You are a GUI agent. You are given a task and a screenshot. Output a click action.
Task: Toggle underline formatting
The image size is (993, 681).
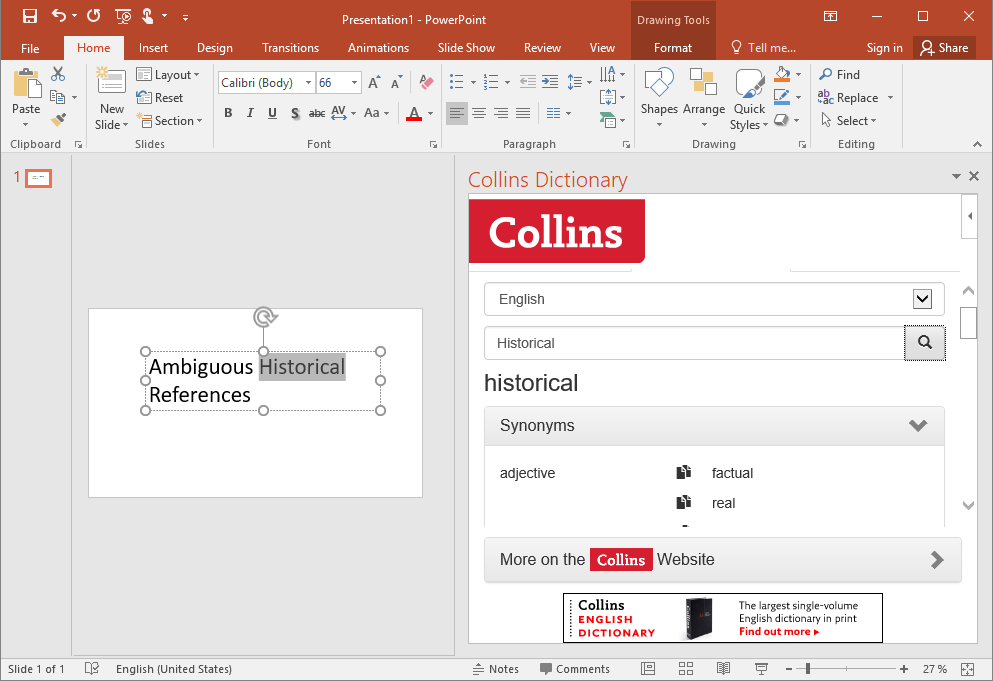(x=272, y=113)
